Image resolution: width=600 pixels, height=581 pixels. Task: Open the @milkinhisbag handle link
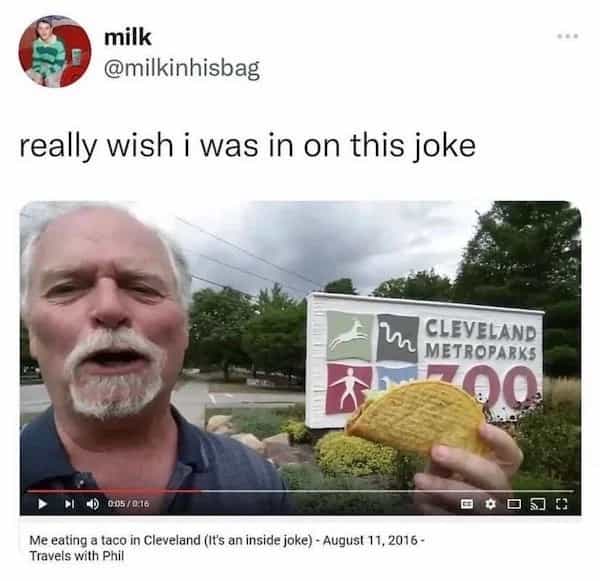click(182, 69)
